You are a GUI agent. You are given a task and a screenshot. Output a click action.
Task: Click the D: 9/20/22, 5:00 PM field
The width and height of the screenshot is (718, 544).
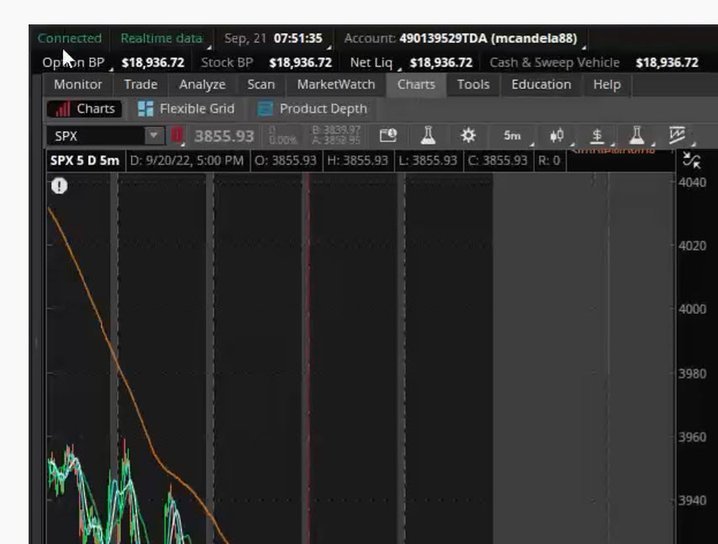tap(187, 161)
